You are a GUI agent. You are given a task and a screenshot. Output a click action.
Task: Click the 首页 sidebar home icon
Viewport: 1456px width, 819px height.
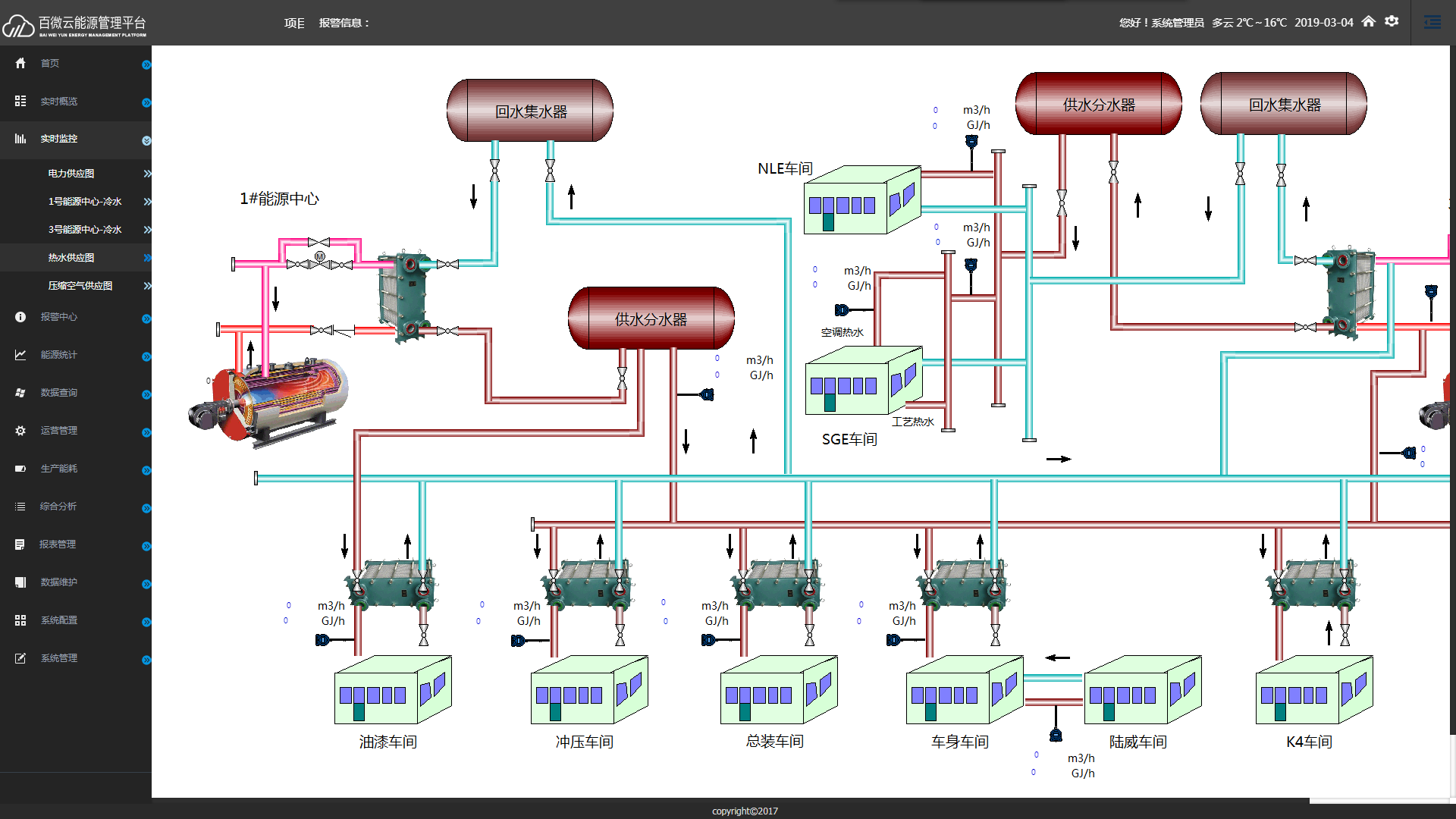(20, 64)
